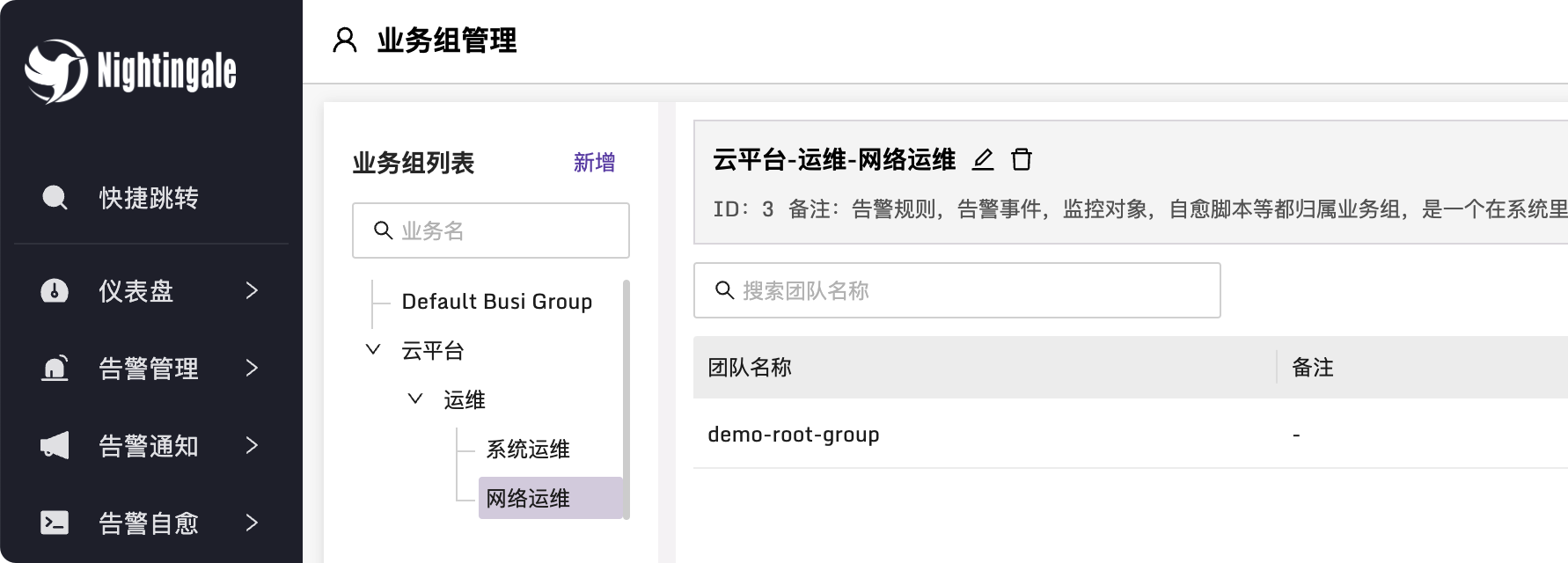
Task: Expand the 告警自愈 submenu arrow
Action: coord(252,523)
